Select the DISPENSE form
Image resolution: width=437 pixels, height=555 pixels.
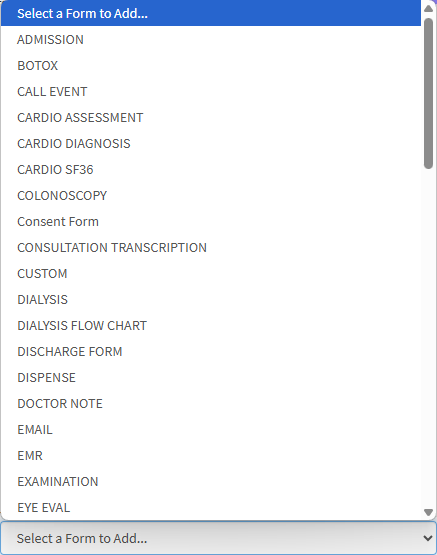pos(211,378)
